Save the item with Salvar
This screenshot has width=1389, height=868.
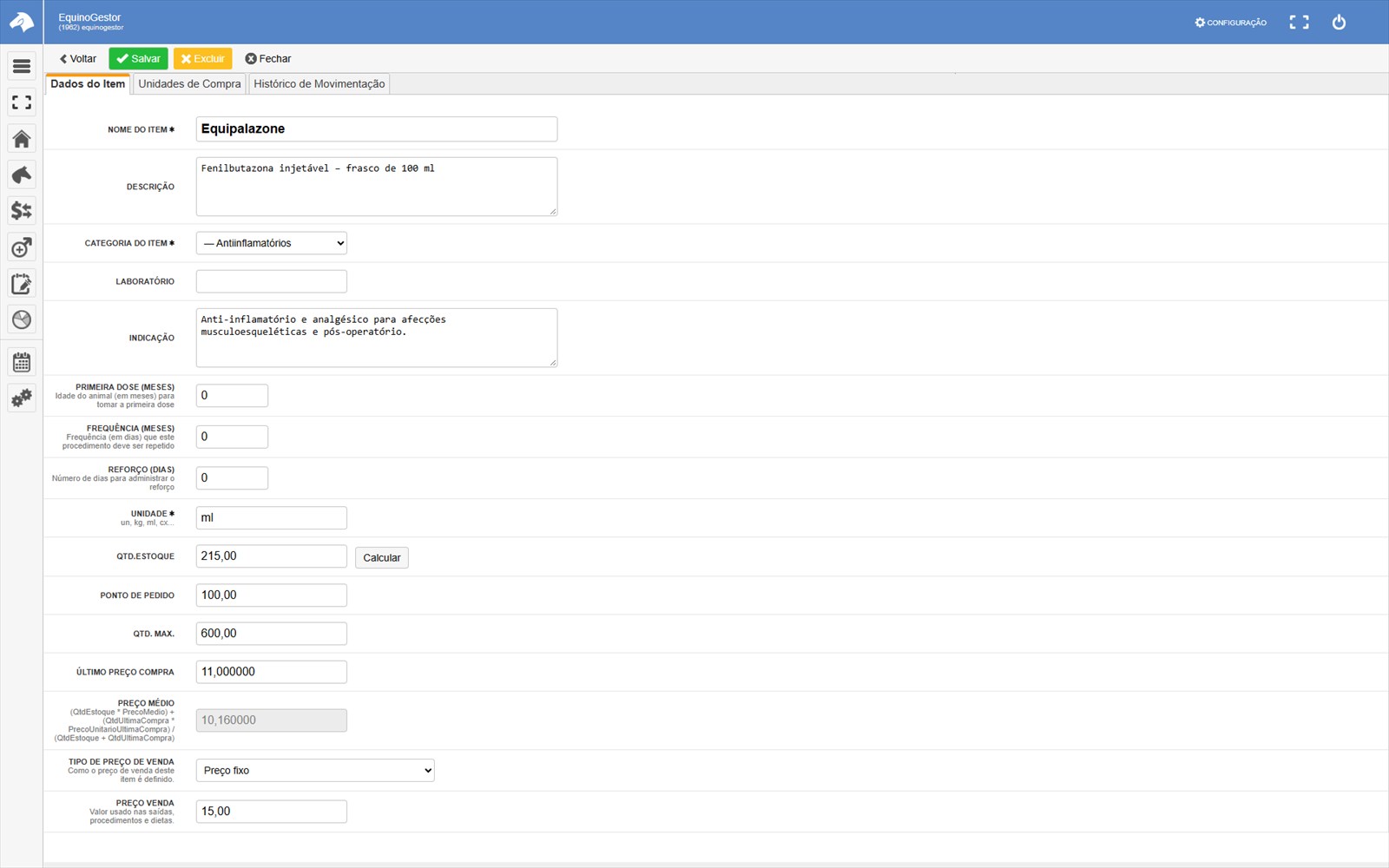(x=138, y=59)
